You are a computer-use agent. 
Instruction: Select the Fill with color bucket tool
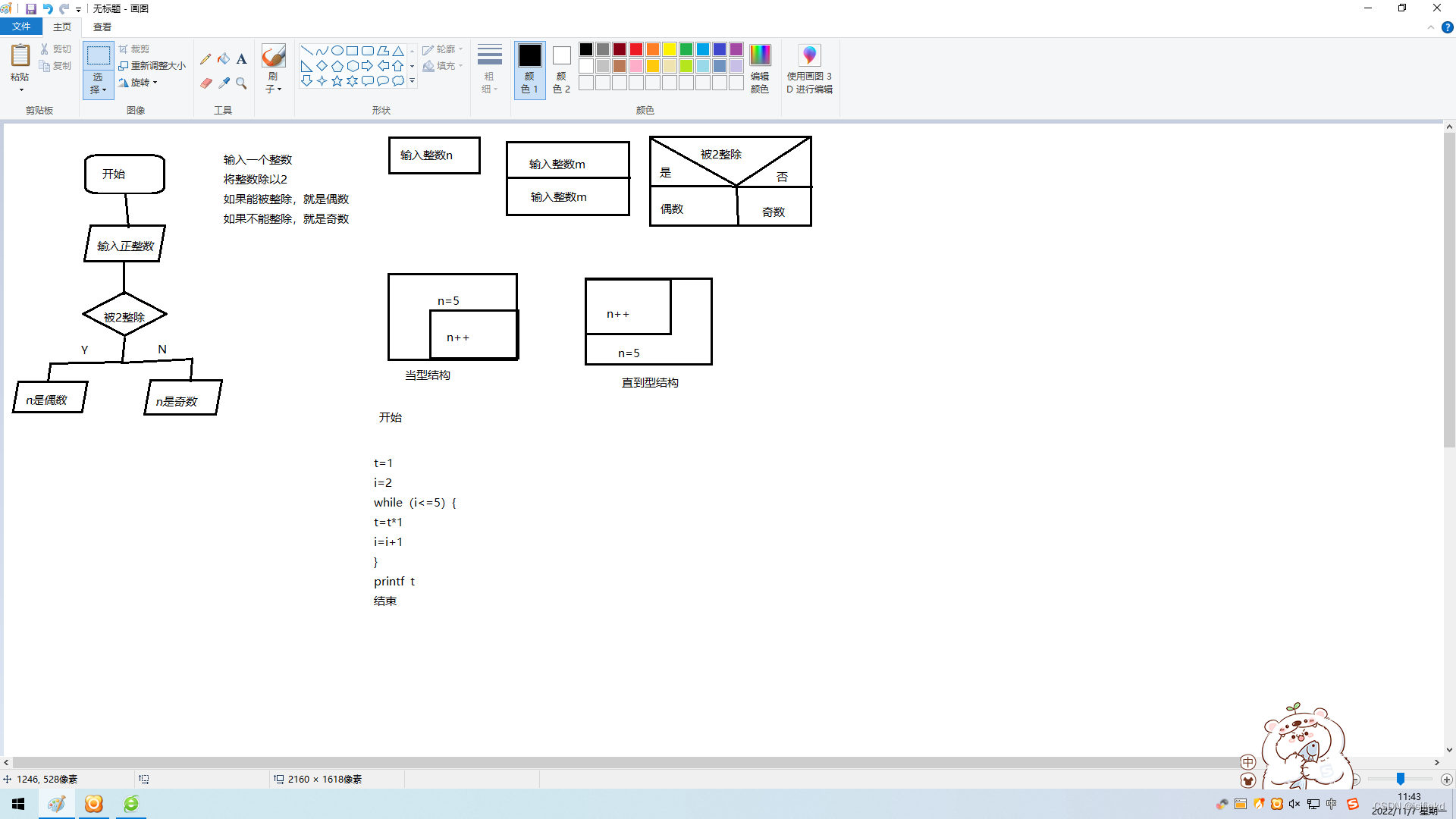pos(224,59)
